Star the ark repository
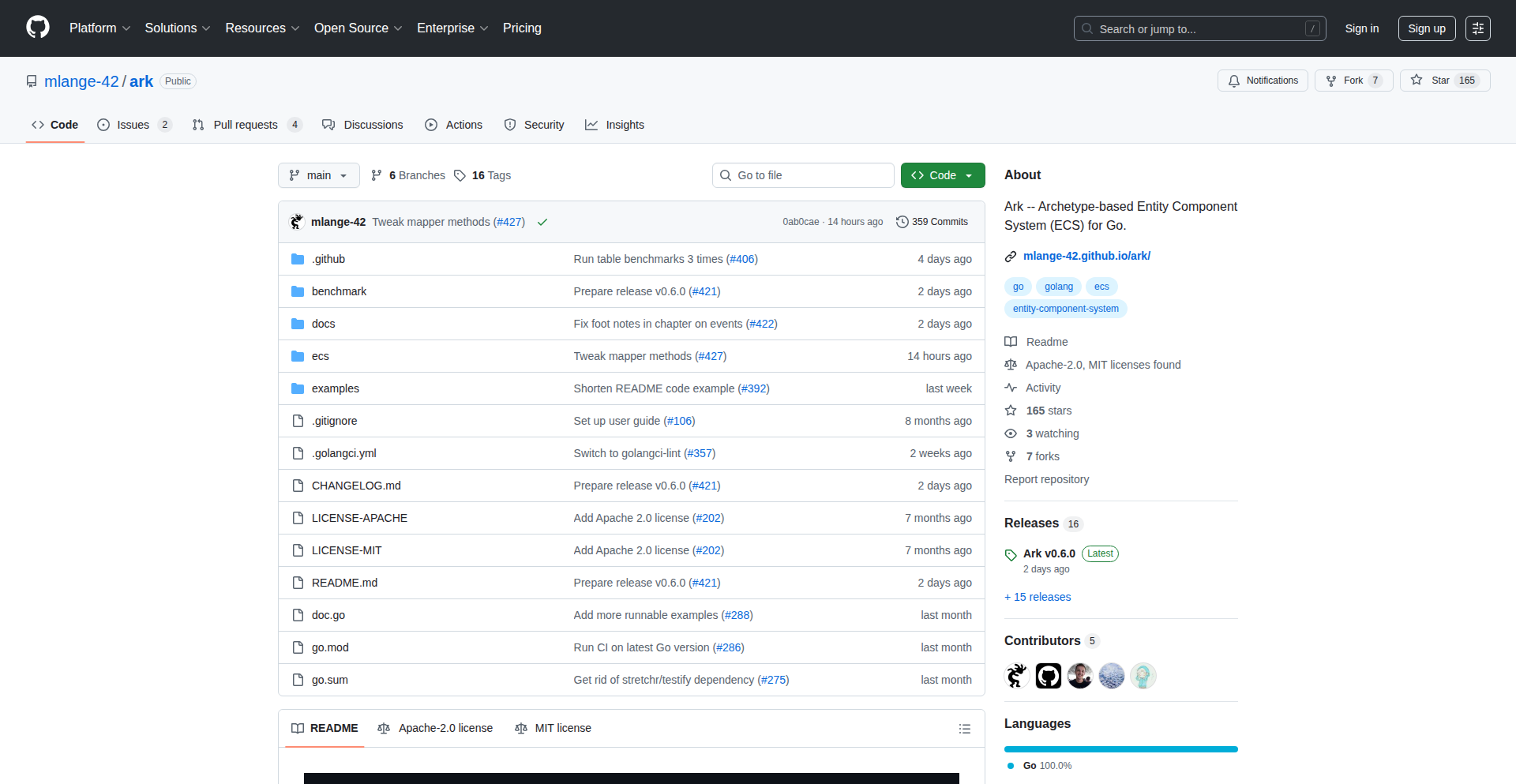The height and width of the screenshot is (784, 1516). tap(1445, 81)
